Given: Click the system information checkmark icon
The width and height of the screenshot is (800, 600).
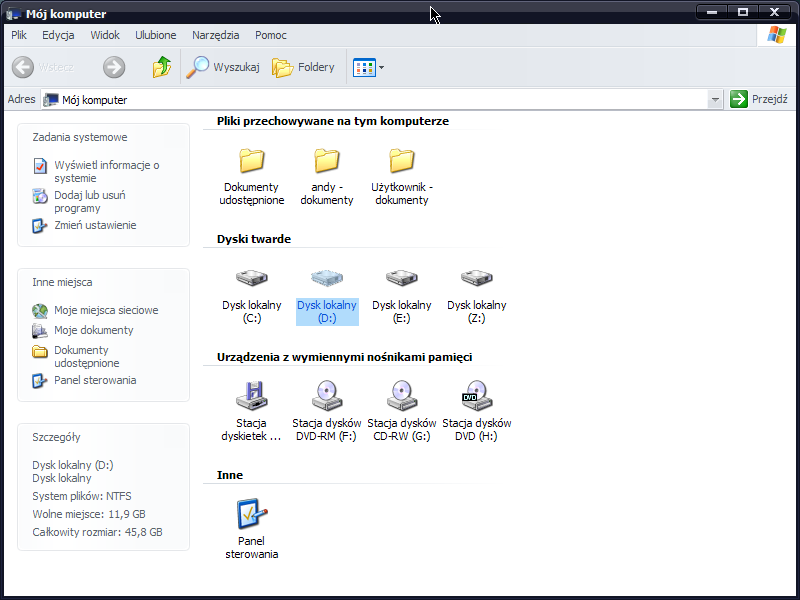Looking at the screenshot, I should pyautogui.click(x=40, y=166).
